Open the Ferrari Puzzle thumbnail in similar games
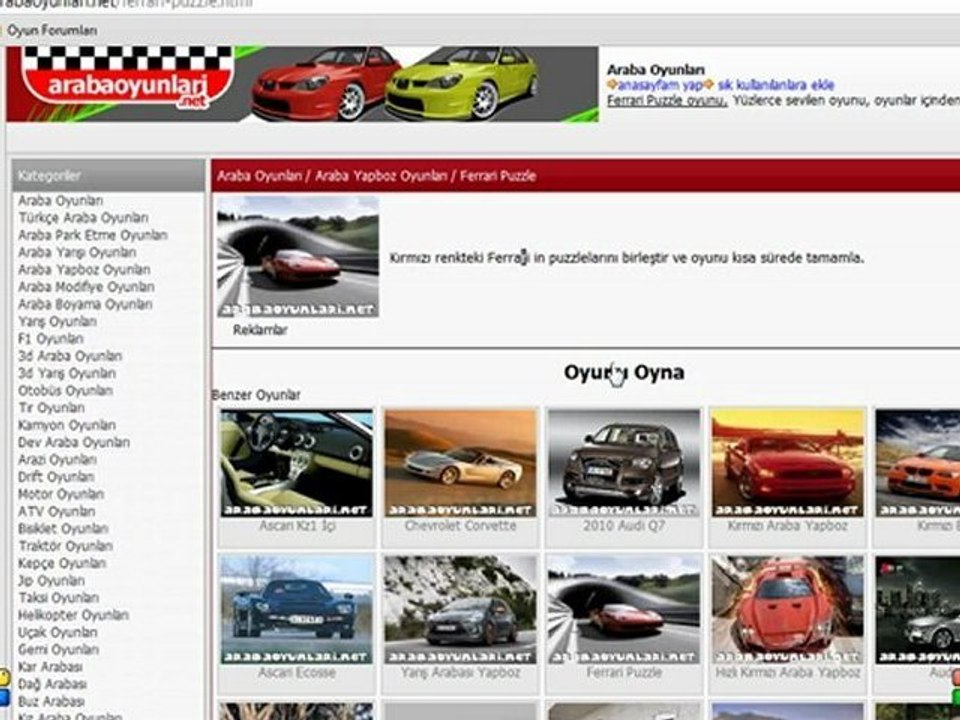This screenshot has width=960, height=720. pos(624,610)
